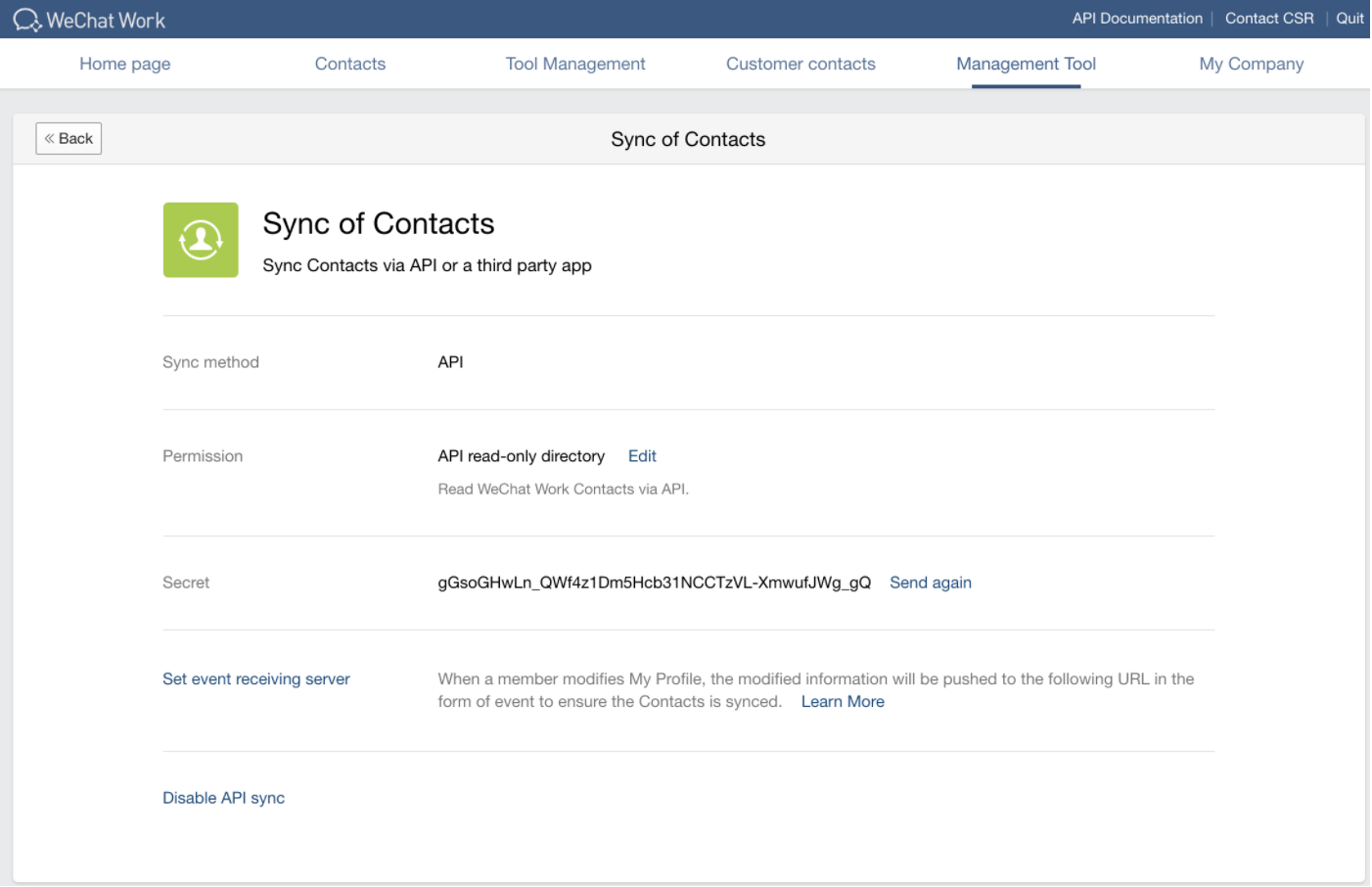Viewport: 1372px width, 887px height.
Task: Click Quit in the top bar
Action: (x=1349, y=19)
